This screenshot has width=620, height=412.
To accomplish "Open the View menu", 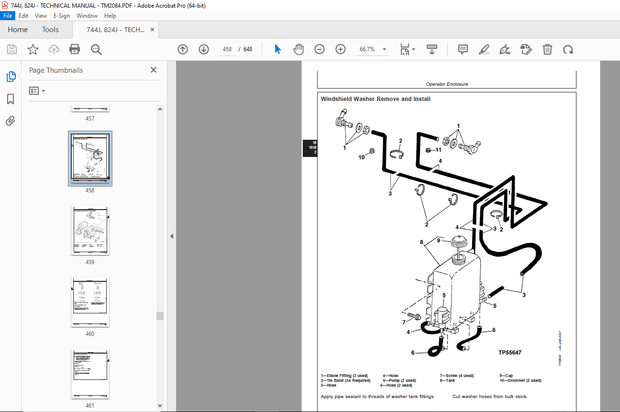I will click(x=41, y=16).
